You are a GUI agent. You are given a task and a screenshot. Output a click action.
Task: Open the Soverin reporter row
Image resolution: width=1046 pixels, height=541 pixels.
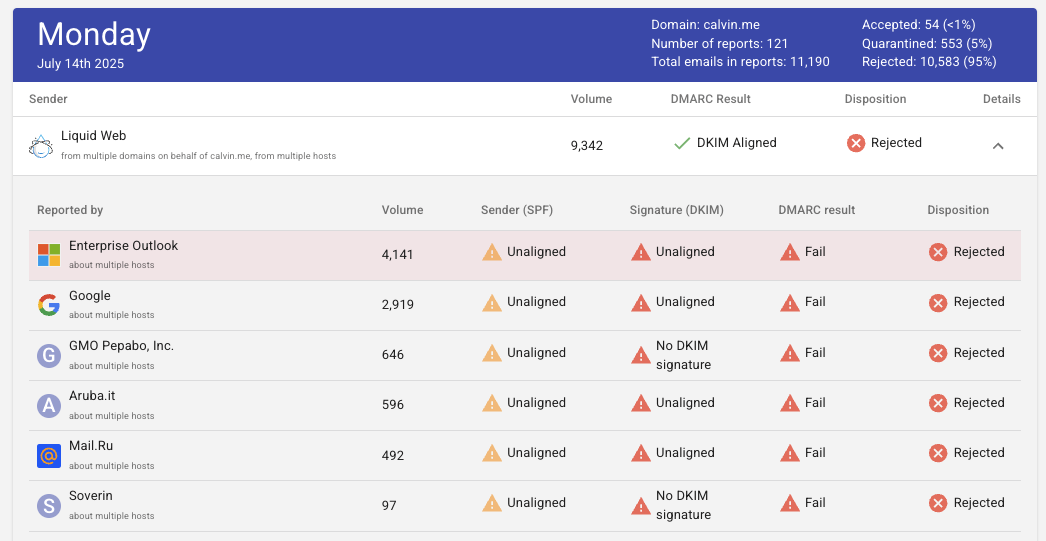point(524,506)
